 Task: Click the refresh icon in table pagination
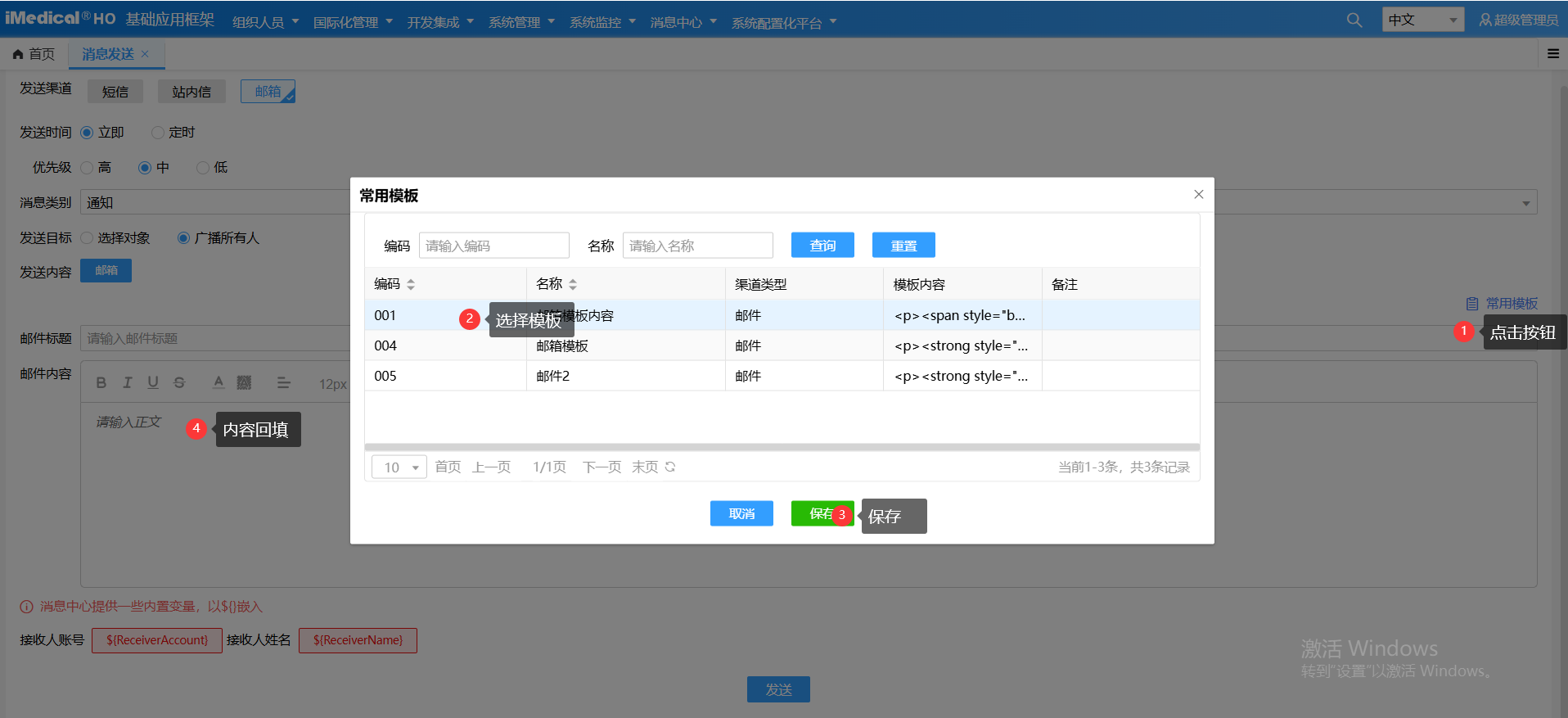coord(670,467)
